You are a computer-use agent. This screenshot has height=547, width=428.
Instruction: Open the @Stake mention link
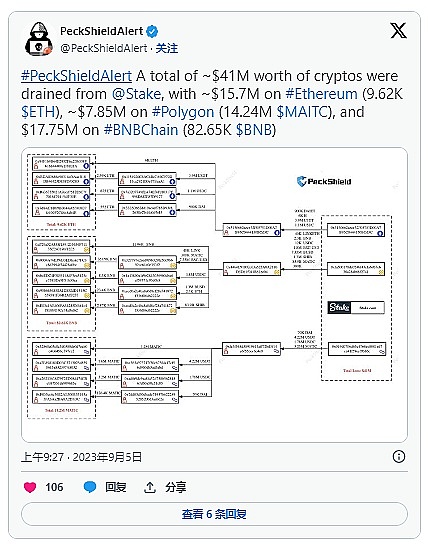136,94
